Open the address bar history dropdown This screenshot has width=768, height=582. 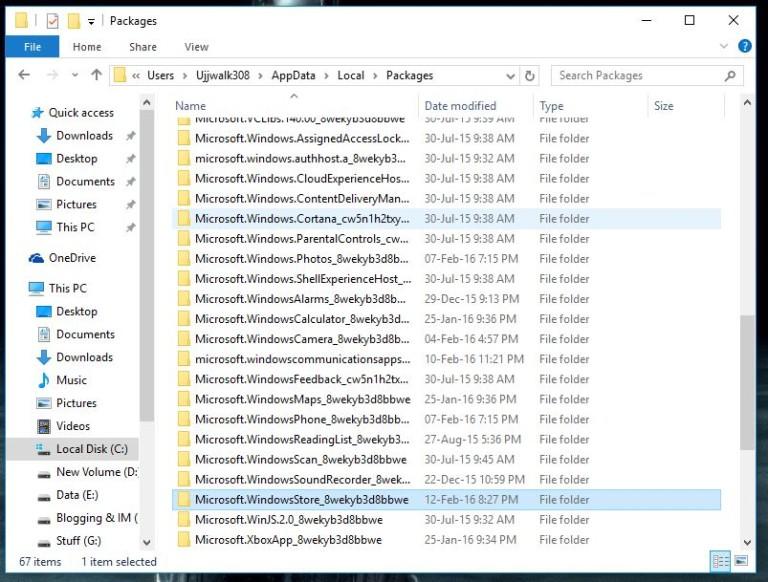pos(510,76)
